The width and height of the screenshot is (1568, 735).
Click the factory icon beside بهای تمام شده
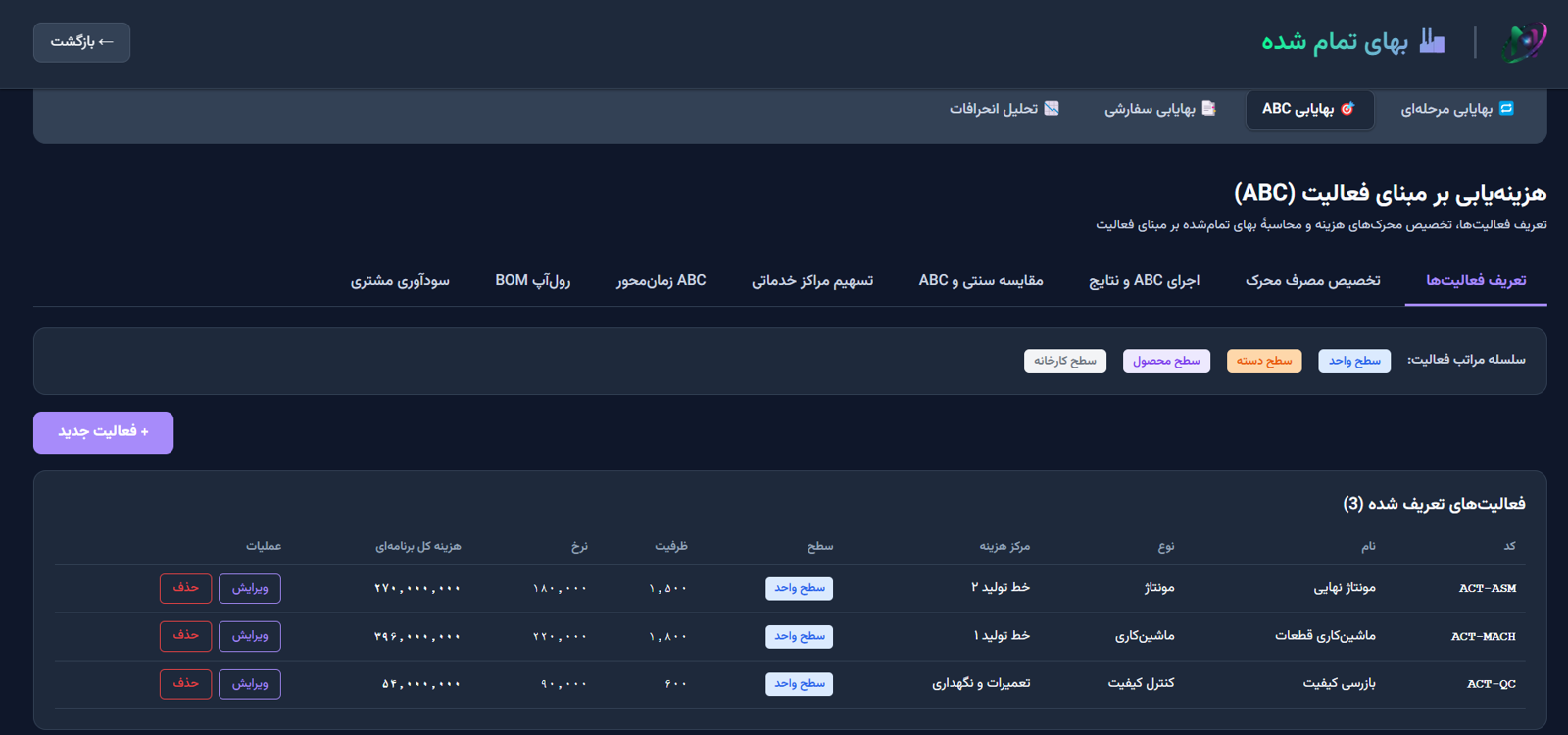click(1432, 41)
